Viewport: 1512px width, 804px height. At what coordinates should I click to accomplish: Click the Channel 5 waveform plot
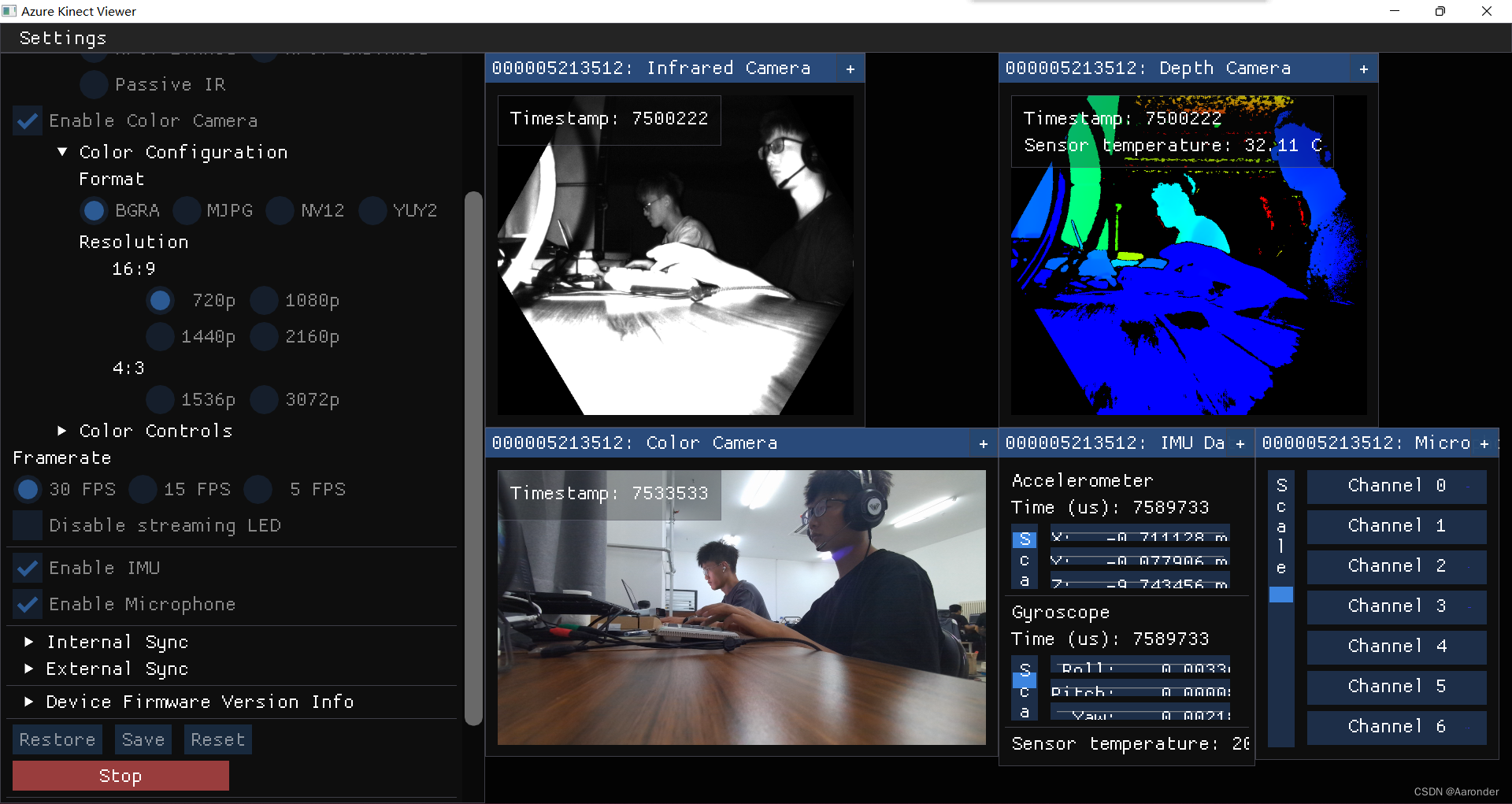1397,687
